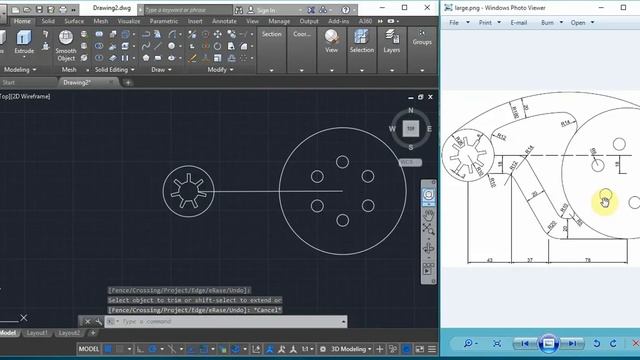The image size is (640, 360).
Task: Rotate image clockwise in Photo Viewer
Action: tap(613, 344)
